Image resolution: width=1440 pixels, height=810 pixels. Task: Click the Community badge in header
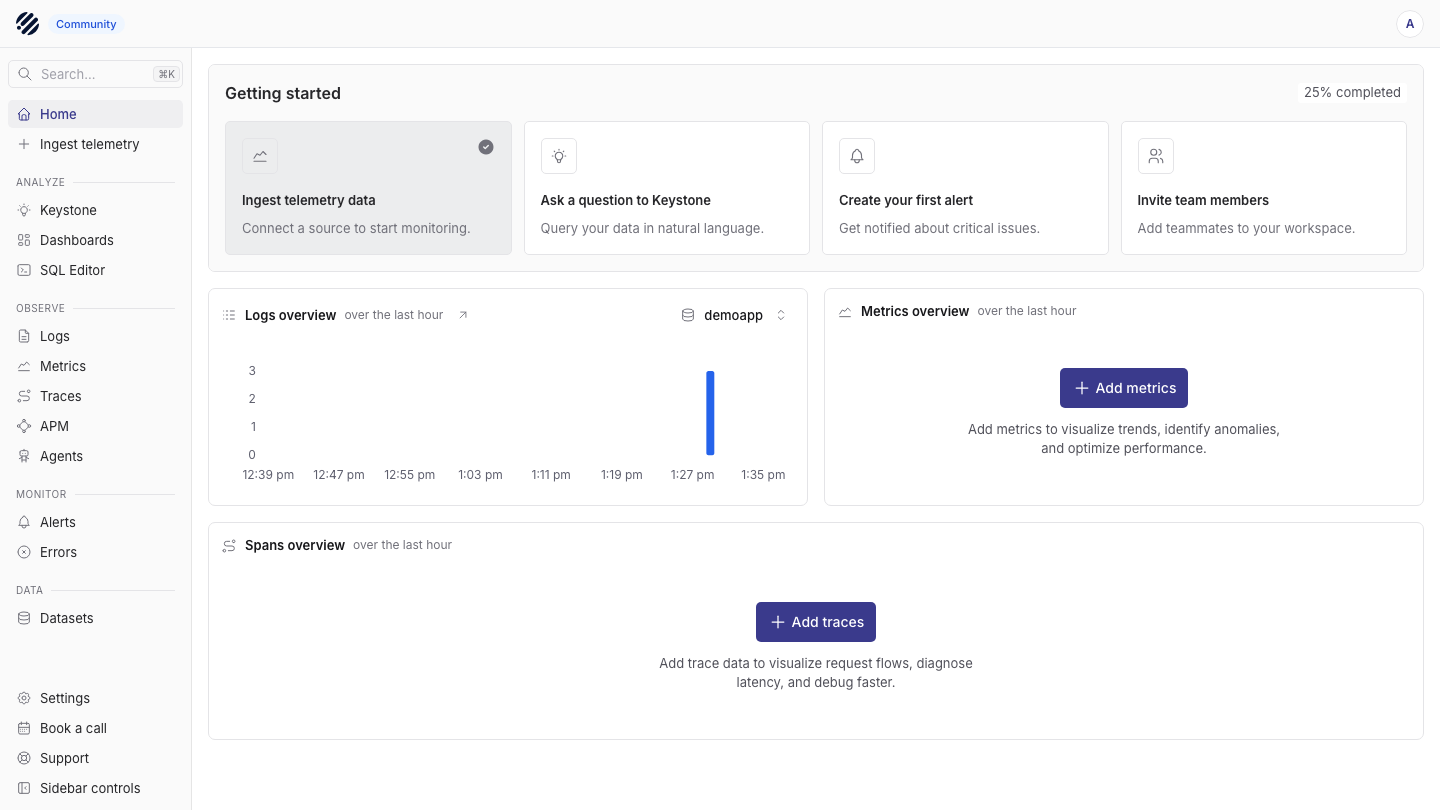(86, 24)
